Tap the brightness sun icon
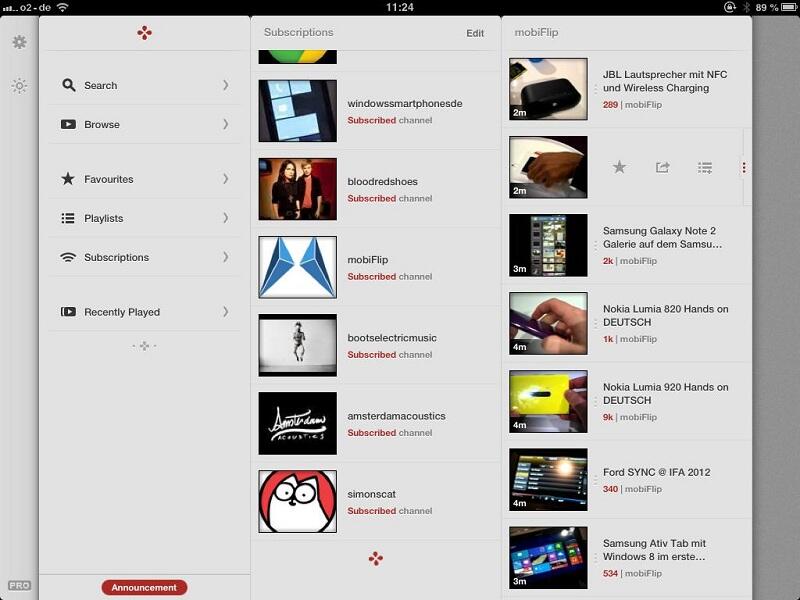800x600 pixels. coord(19,86)
